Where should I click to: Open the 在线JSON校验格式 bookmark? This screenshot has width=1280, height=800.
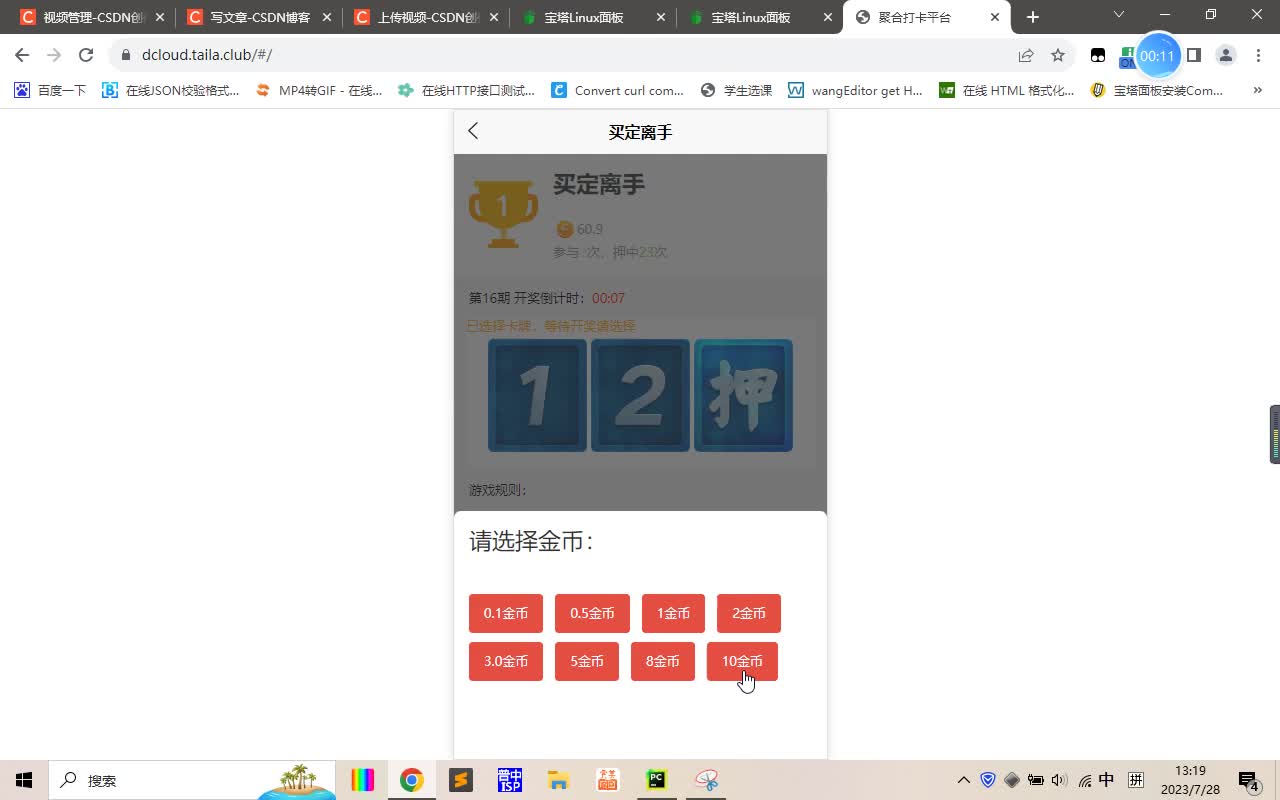(x=171, y=90)
